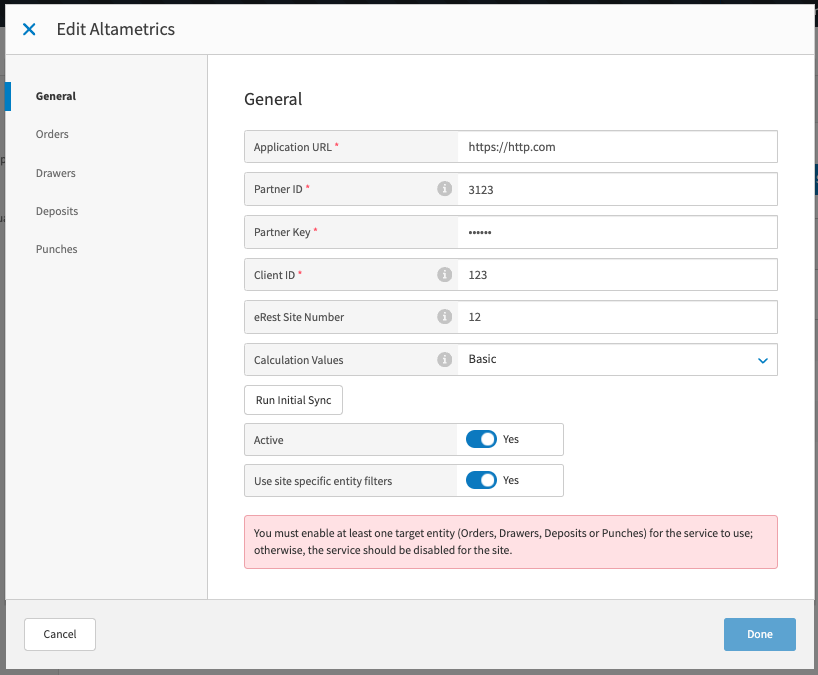
Task: Switch to the Orders section
Action: pyautogui.click(x=52, y=134)
